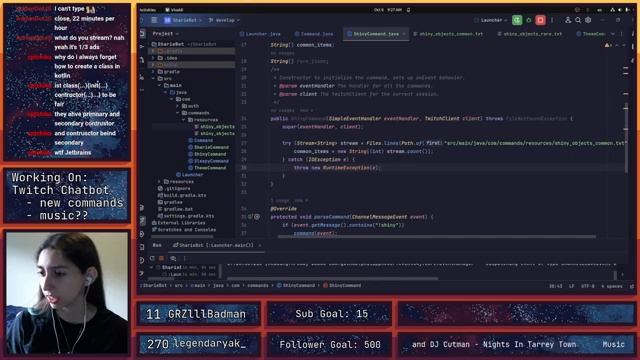The width and height of the screenshot is (640, 360).
Task: Switch to ThemeCommand tab
Action: pos(591,34)
